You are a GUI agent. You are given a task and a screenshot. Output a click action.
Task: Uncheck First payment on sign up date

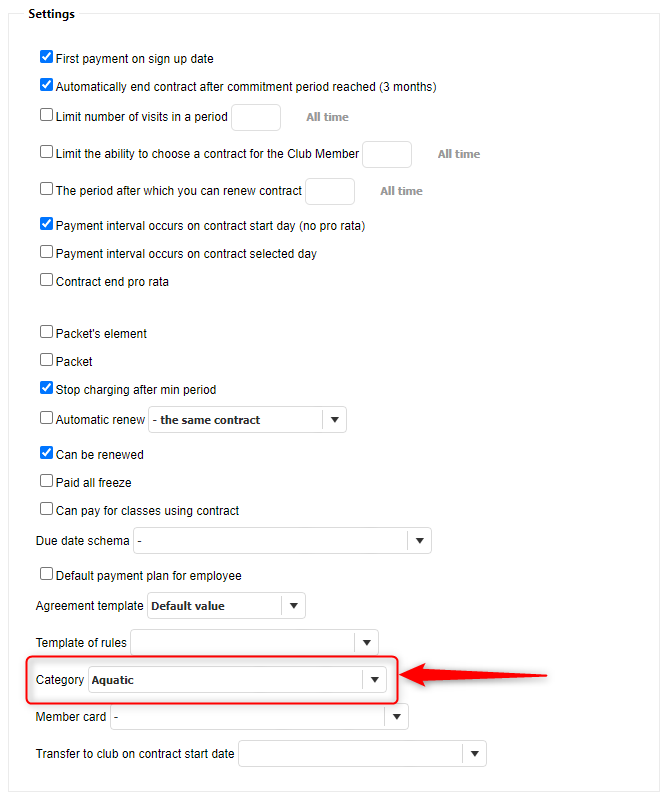coord(46,58)
